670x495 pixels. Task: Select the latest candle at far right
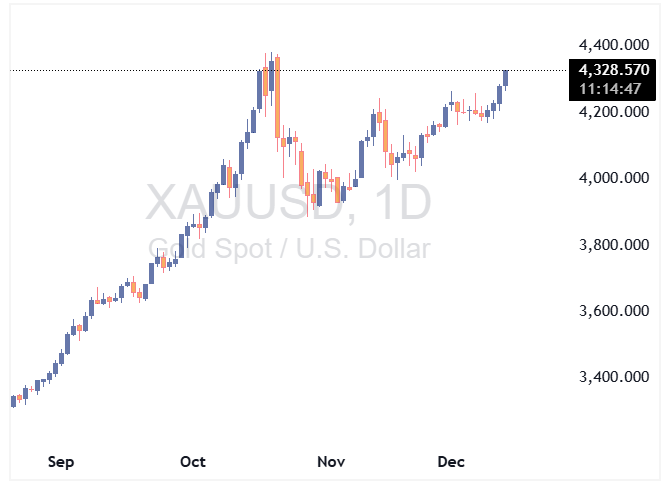tap(506, 78)
